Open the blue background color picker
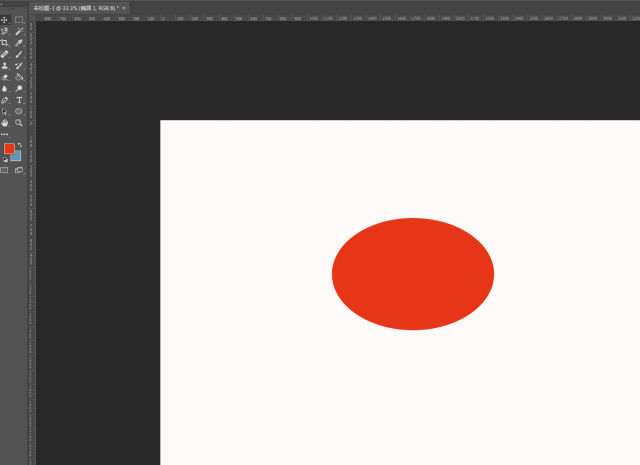 [18, 158]
